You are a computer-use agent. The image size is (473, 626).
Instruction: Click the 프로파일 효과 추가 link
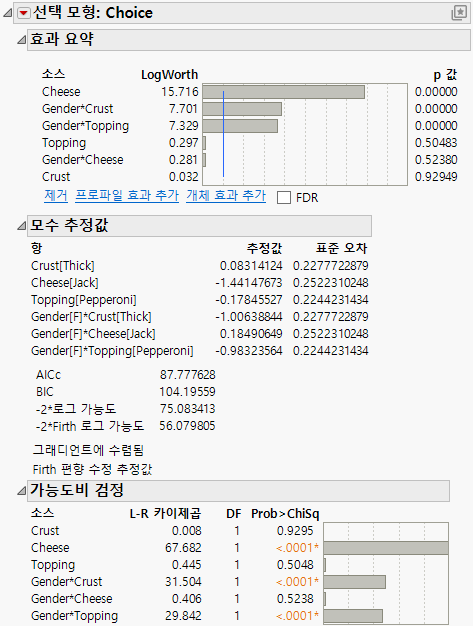tap(127, 196)
